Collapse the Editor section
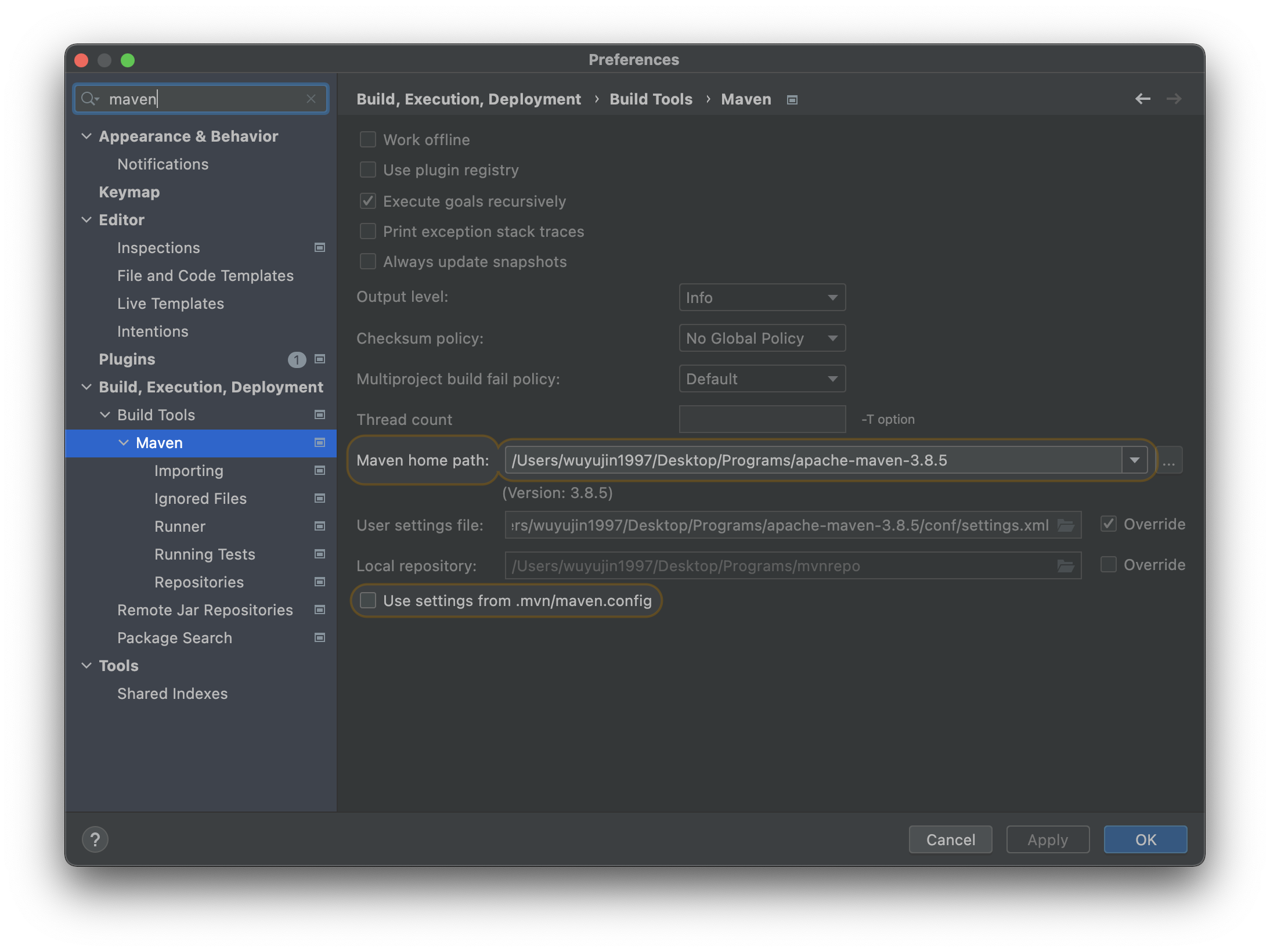 [x=86, y=220]
